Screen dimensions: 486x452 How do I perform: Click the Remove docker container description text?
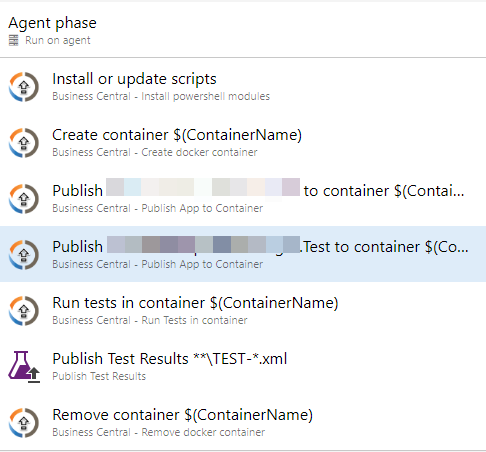(203, 432)
